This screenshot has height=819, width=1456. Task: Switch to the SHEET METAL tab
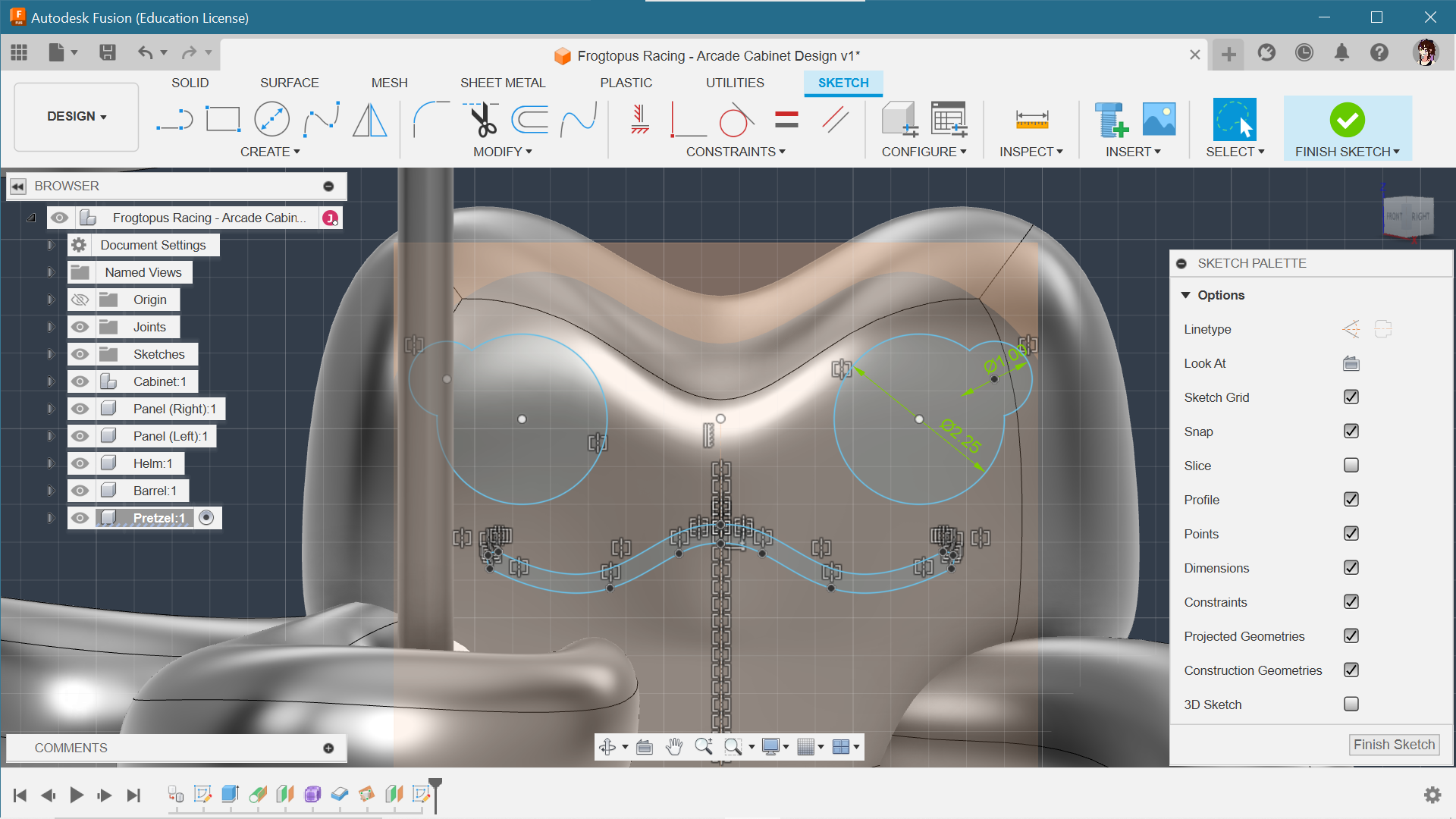502,83
